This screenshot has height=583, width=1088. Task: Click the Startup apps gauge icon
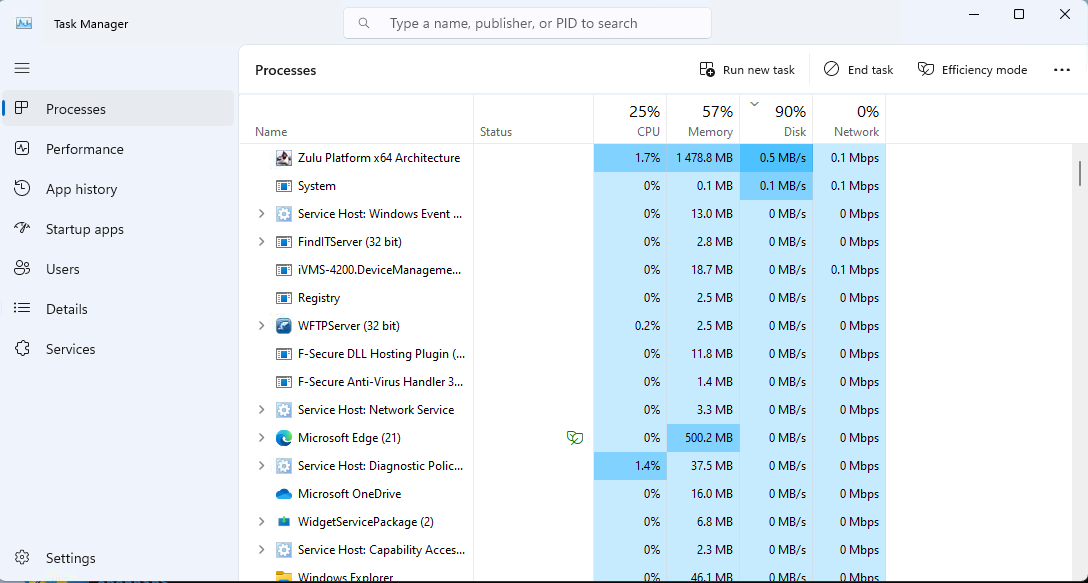tap(22, 228)
